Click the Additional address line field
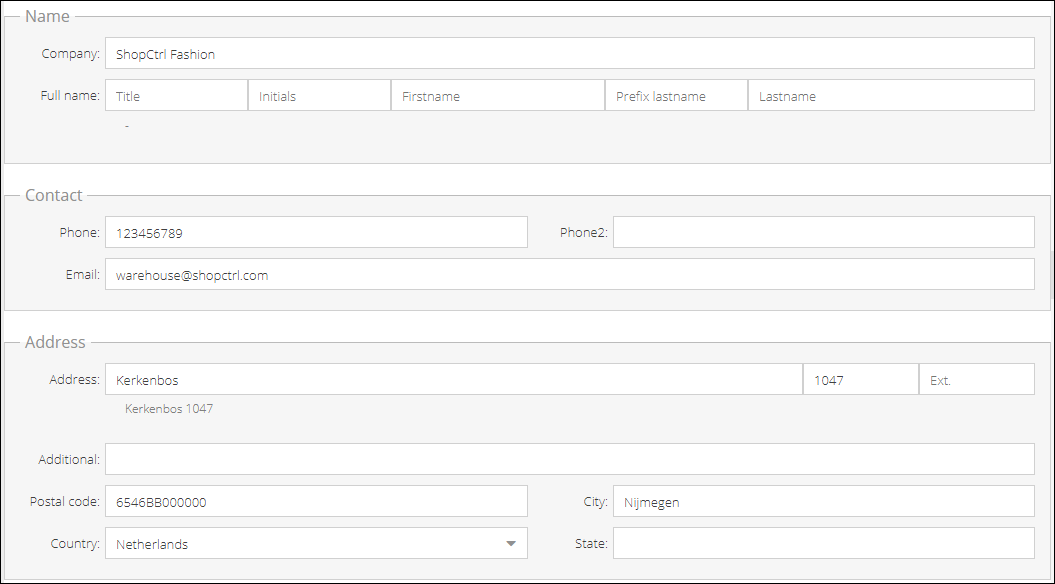 569,459
